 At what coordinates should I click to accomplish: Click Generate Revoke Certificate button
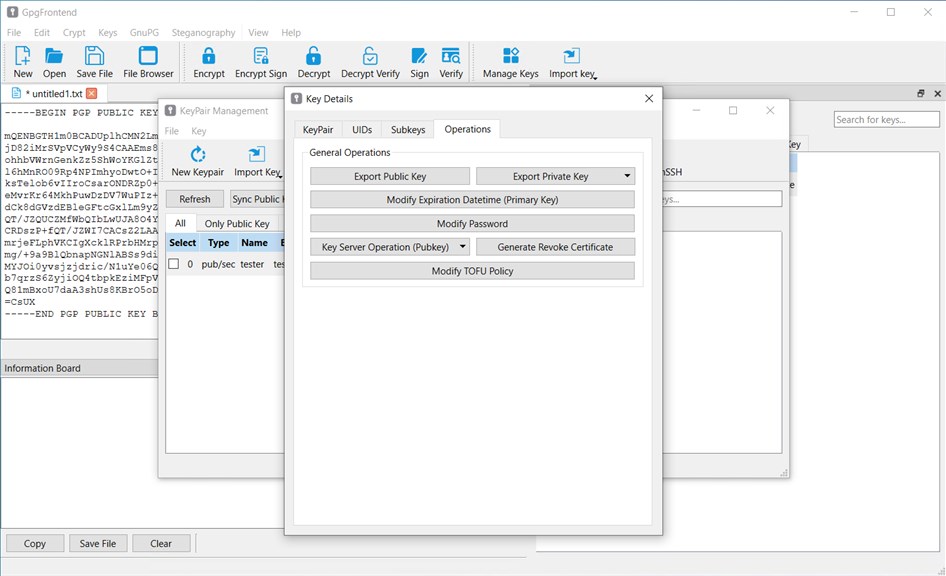pyautogui.click(x=555, y=247)
